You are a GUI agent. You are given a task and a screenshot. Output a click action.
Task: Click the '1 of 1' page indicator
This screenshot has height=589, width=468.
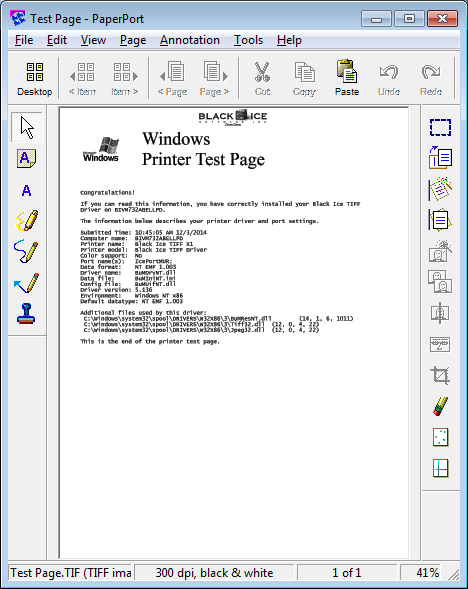tap(346, 573)
